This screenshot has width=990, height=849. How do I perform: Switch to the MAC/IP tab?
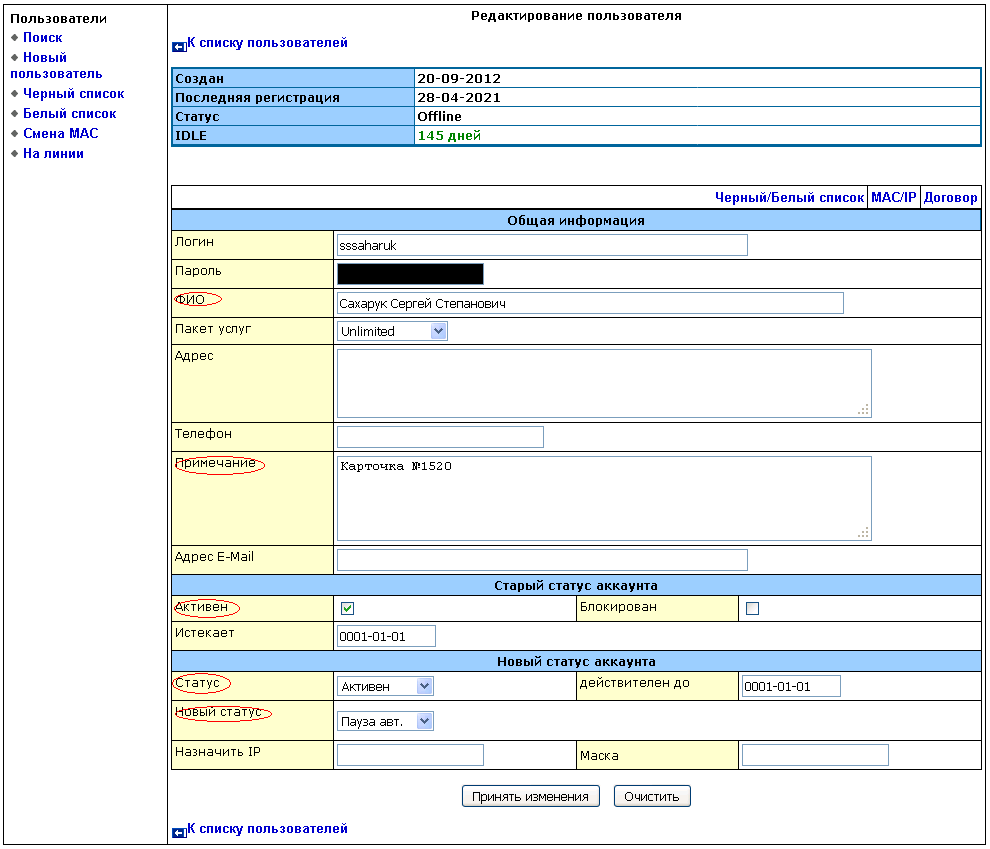(x=893, y=198)
